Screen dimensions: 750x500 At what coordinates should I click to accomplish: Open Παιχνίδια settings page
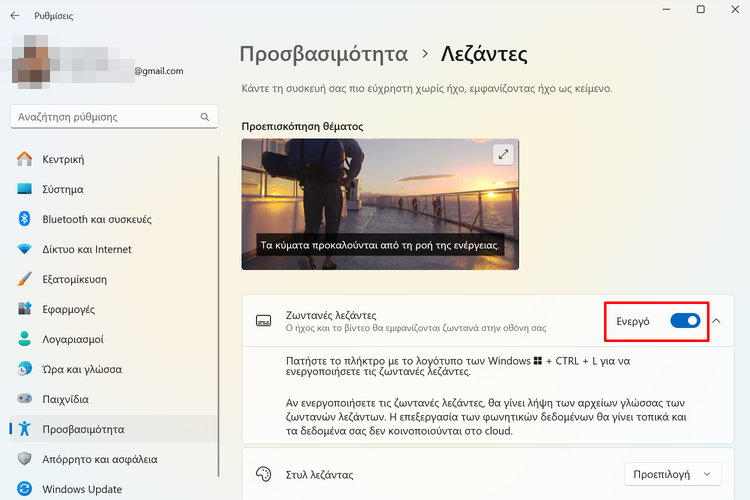(x=114, y=399)
